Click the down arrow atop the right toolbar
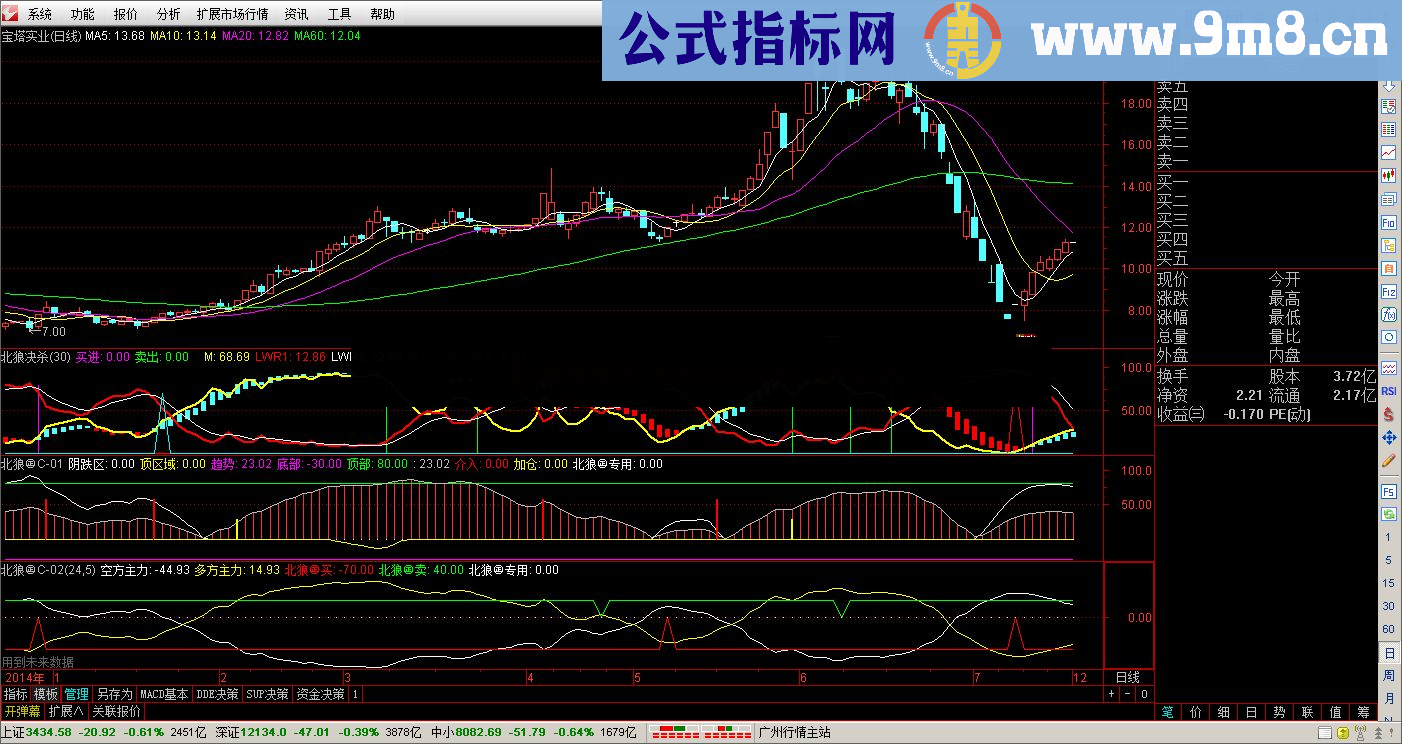Image resolution: width=1402 pixels, height=744 pixels. point(1388,86)
